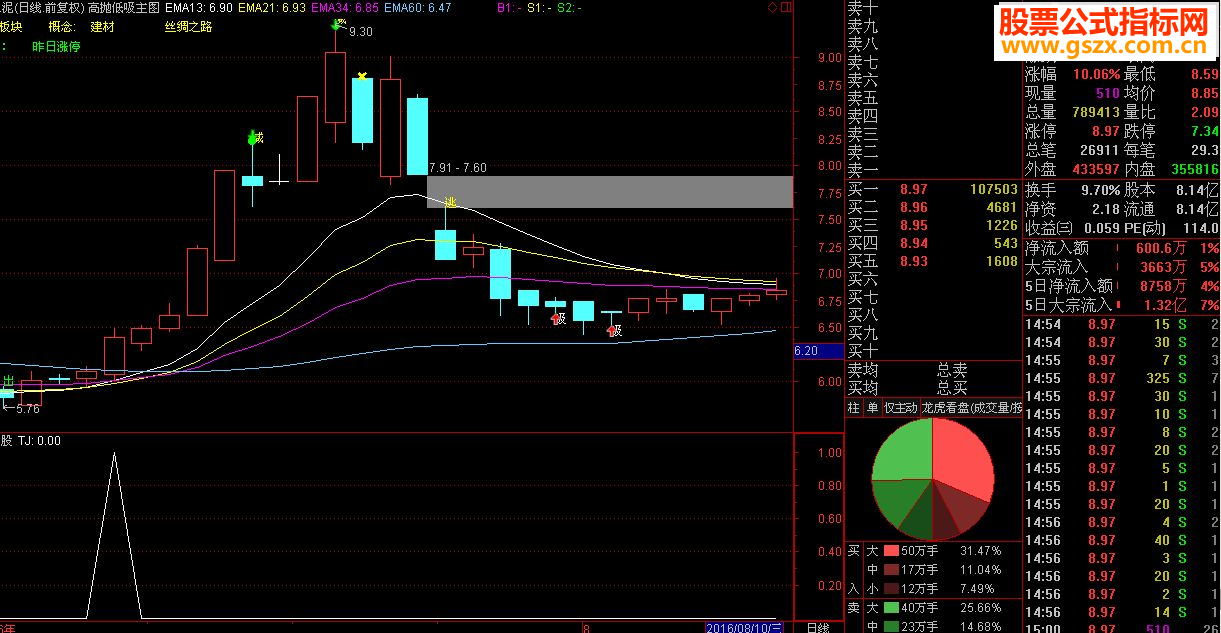The height and width of the screenshot is (633, 1221).
Task: Click the 量比 value 2.09
Action: click(1205, 112)
